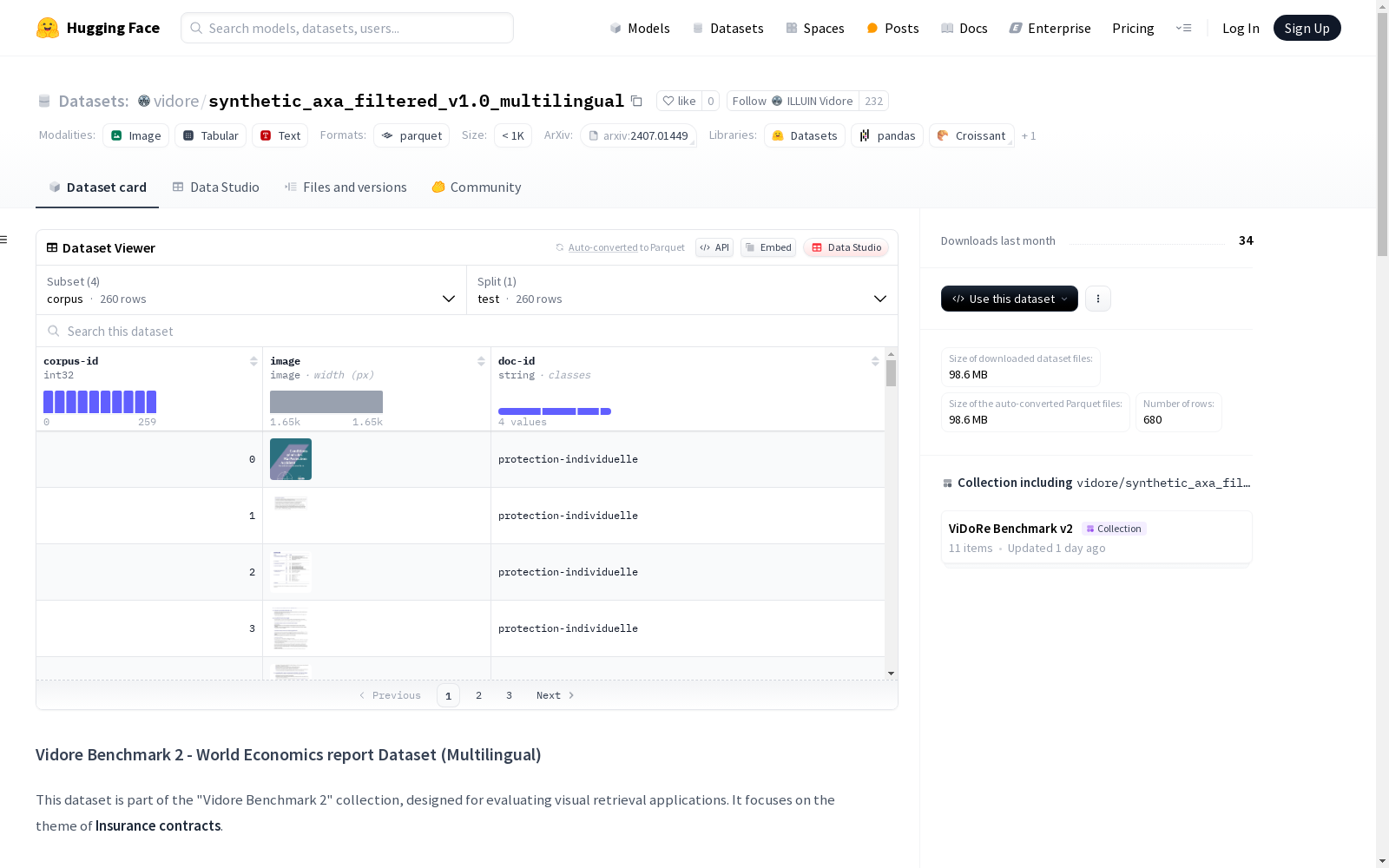Click the Tabular modality tag
1389x868 pixels.
tap(211, 135)
